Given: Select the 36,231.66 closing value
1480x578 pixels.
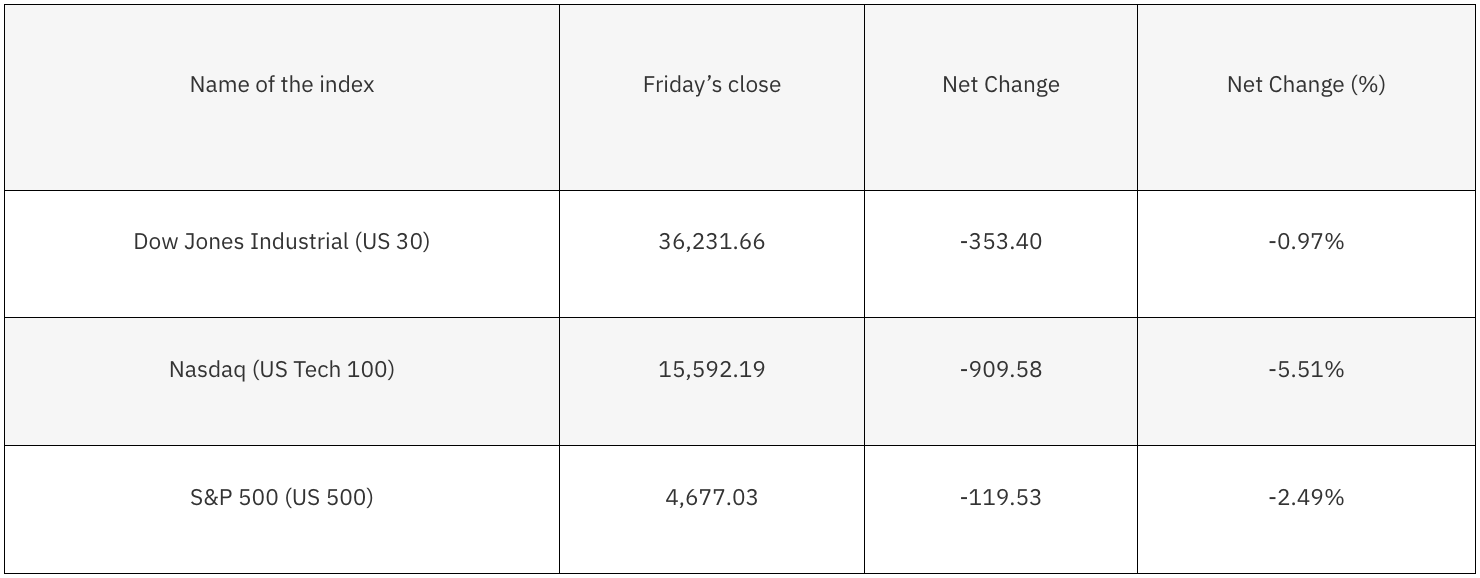Looking at the screenshot, I should tap(711, 242).
